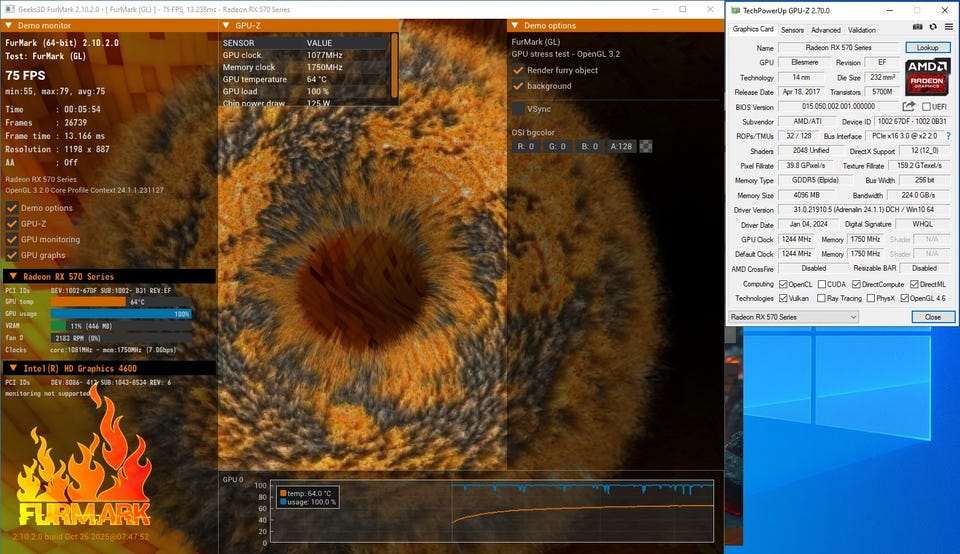
Task: Collapse the Demo options panel triangle
Action: click(x=515, y=25)
